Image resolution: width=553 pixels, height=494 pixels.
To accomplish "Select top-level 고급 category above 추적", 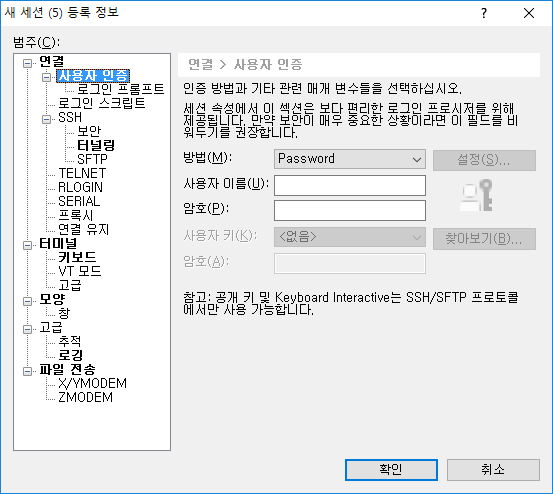I will click(51, 327).
